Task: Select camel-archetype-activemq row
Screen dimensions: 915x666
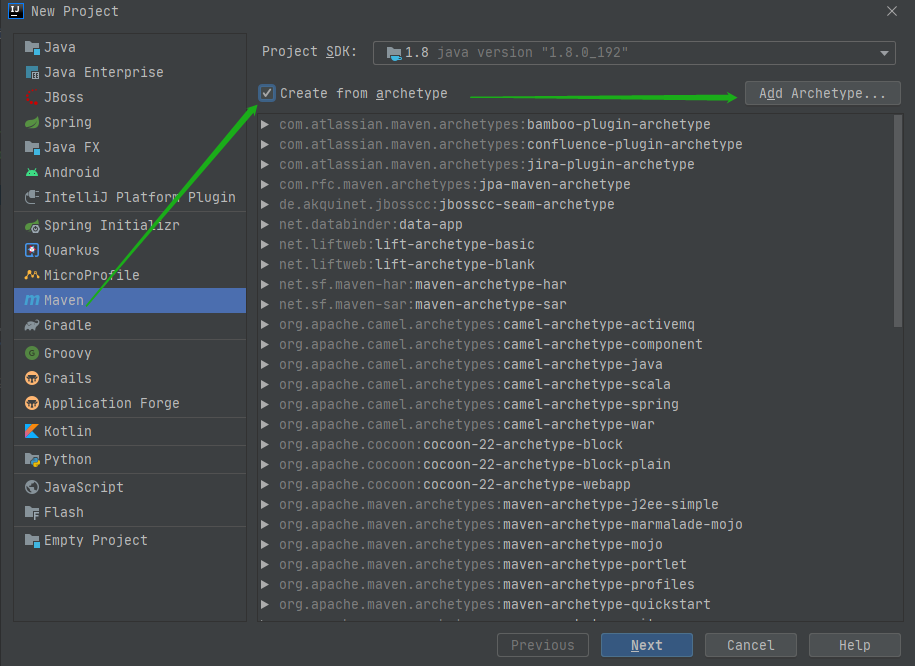Action: [x=575, y=325]
